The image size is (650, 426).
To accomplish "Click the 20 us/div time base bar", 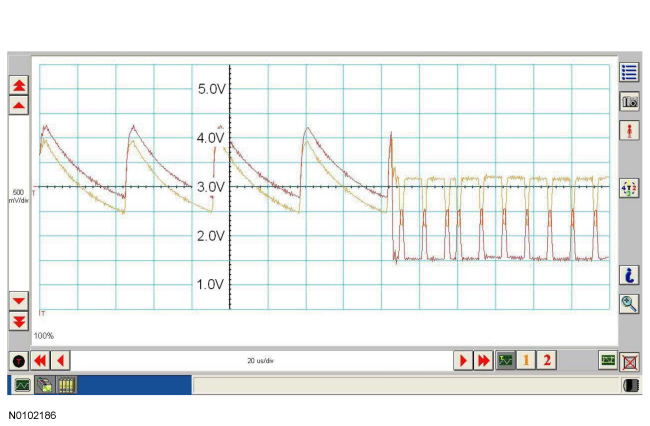I will pyautogui.click(x=262, y=360).
